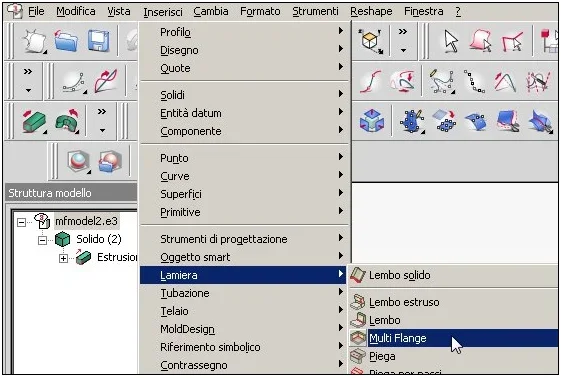Open the Reshape menu

(371, 11)
